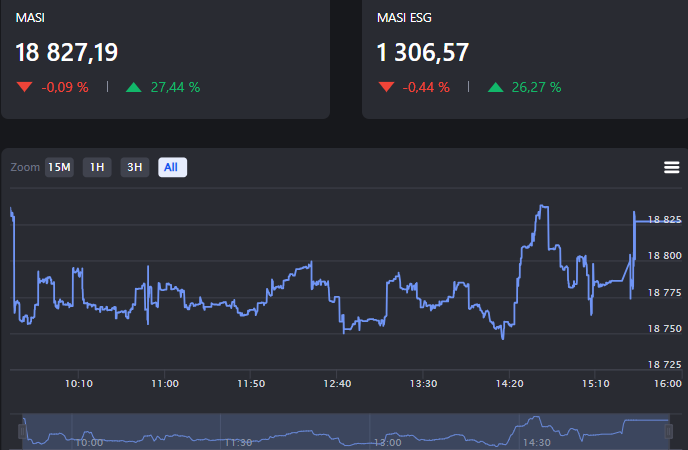Open the chart hamburger context menu
Viewport: 688px width, 450px height.
[671, 167]
